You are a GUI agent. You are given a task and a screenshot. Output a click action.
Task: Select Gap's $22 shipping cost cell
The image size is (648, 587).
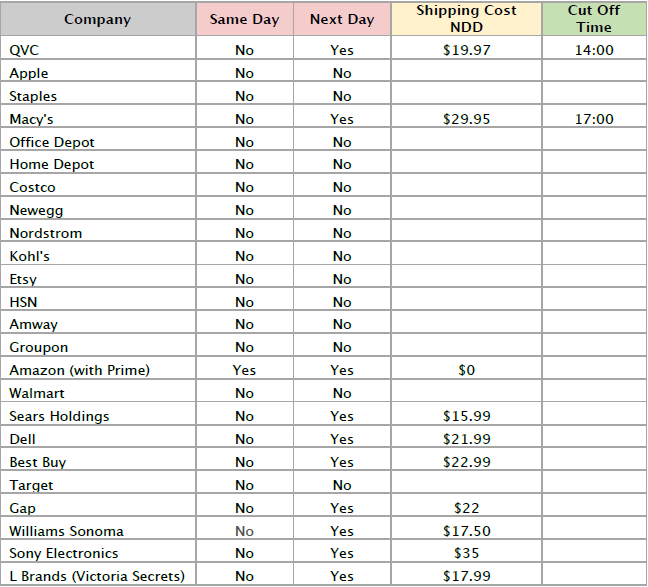466,508
